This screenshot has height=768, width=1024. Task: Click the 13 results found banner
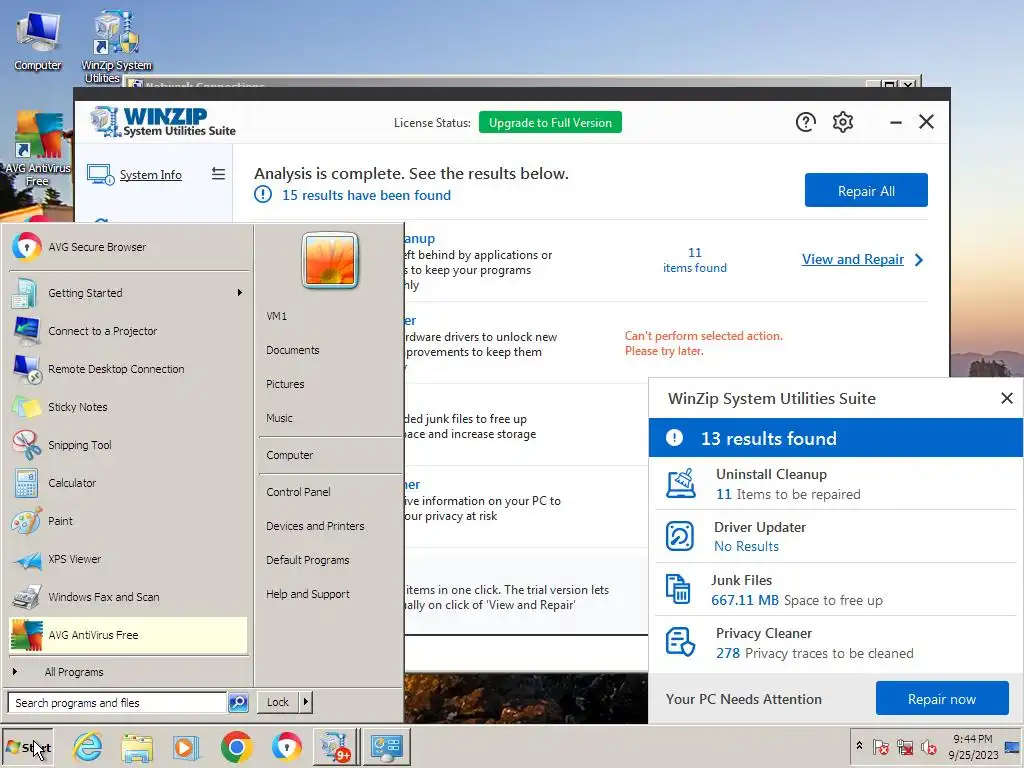tap(836, 438)
